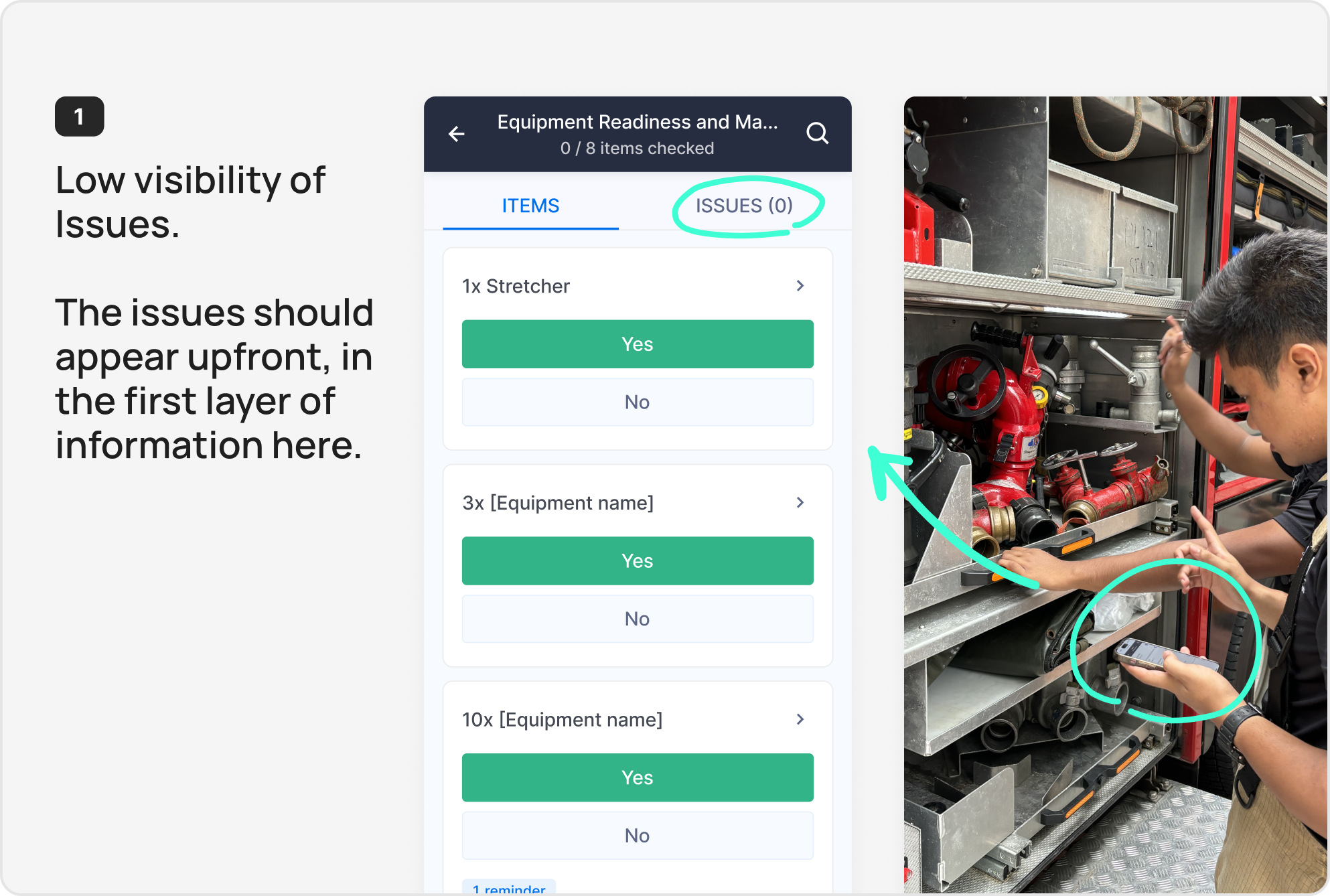The height and width of the screenshot is (896, 1330).
Task: Select Yes for 3x Equipment name
Action: tap(638, 561)
